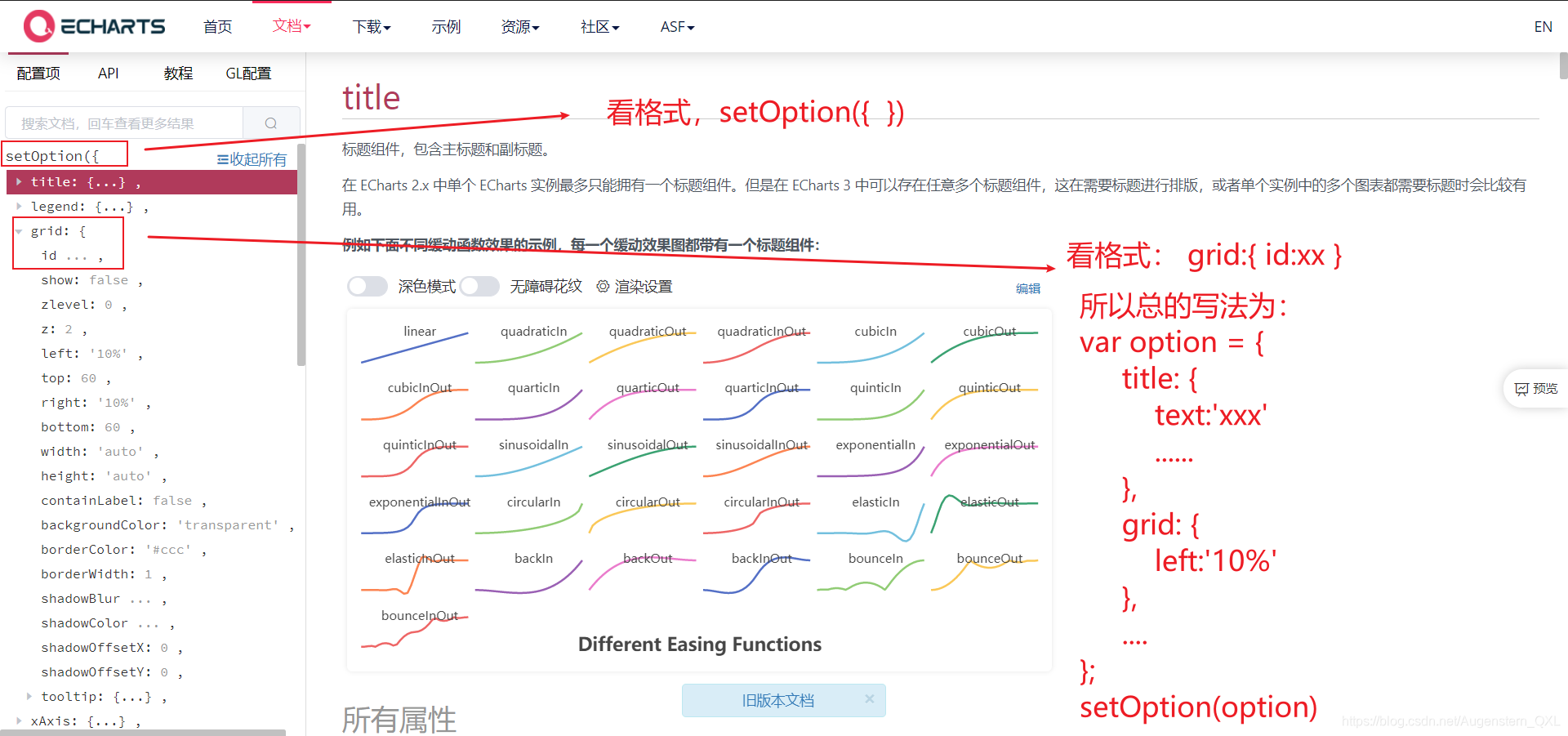Select shadowColor property
The width and height of the screenshot is (1568, 736).
point(108,623)
